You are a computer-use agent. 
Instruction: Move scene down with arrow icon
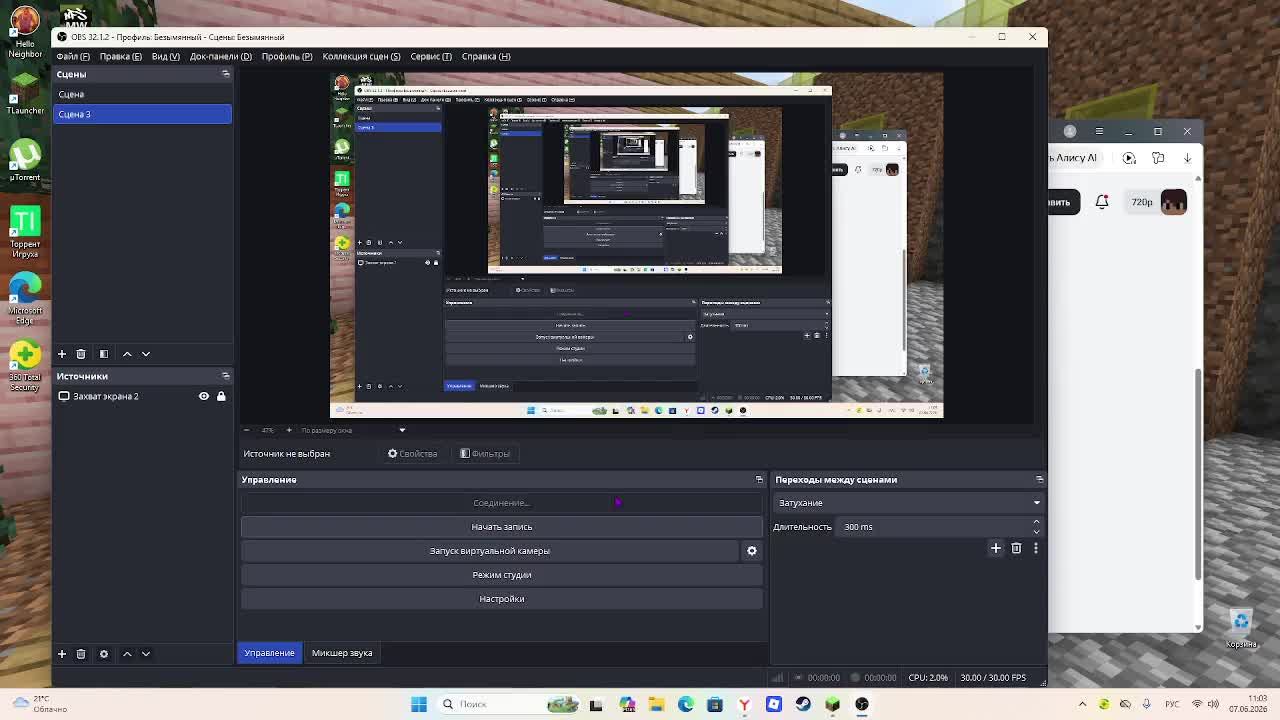pos(146,354)
